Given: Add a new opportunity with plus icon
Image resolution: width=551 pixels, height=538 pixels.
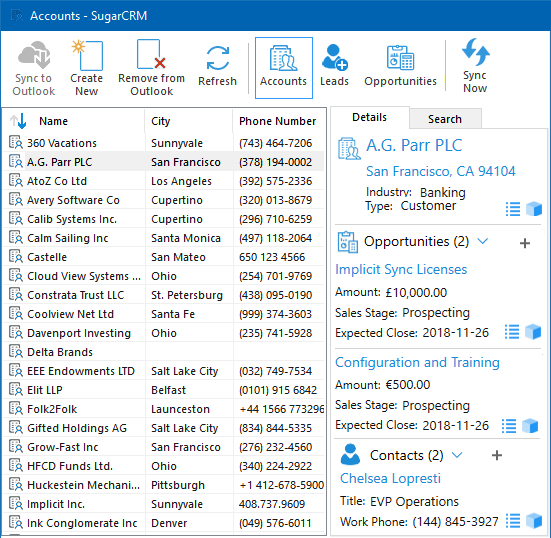Looking at the screenshot, I should click(x=525, y=243).
